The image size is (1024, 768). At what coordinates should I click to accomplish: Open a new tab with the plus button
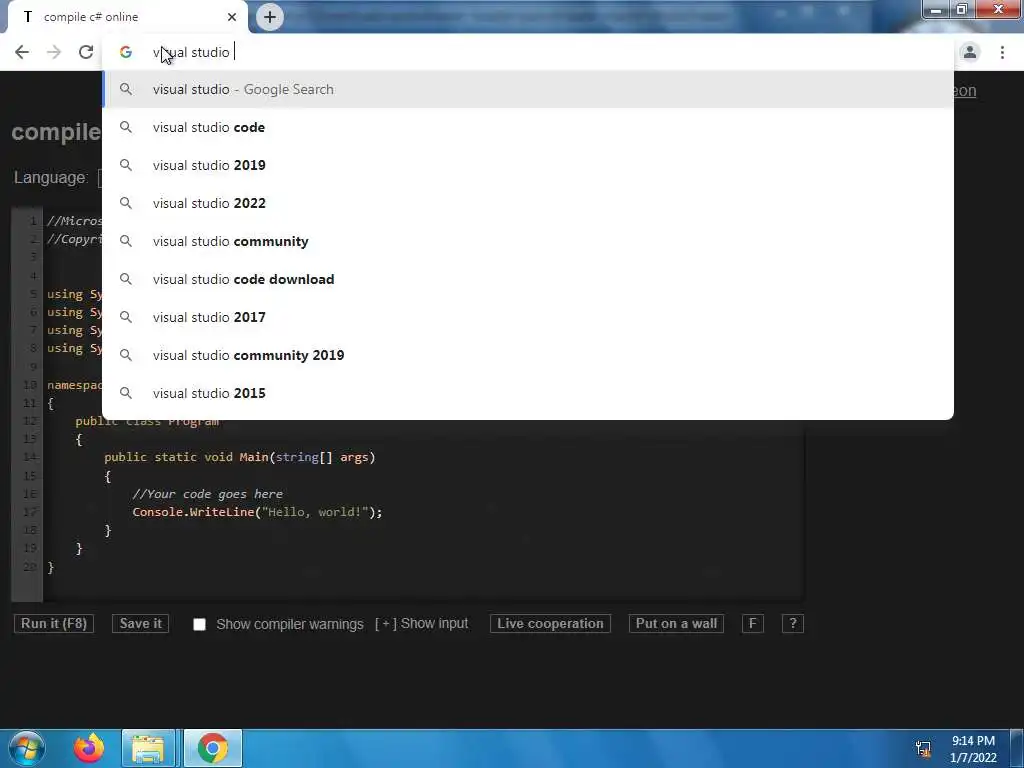[x=270, y=17]
